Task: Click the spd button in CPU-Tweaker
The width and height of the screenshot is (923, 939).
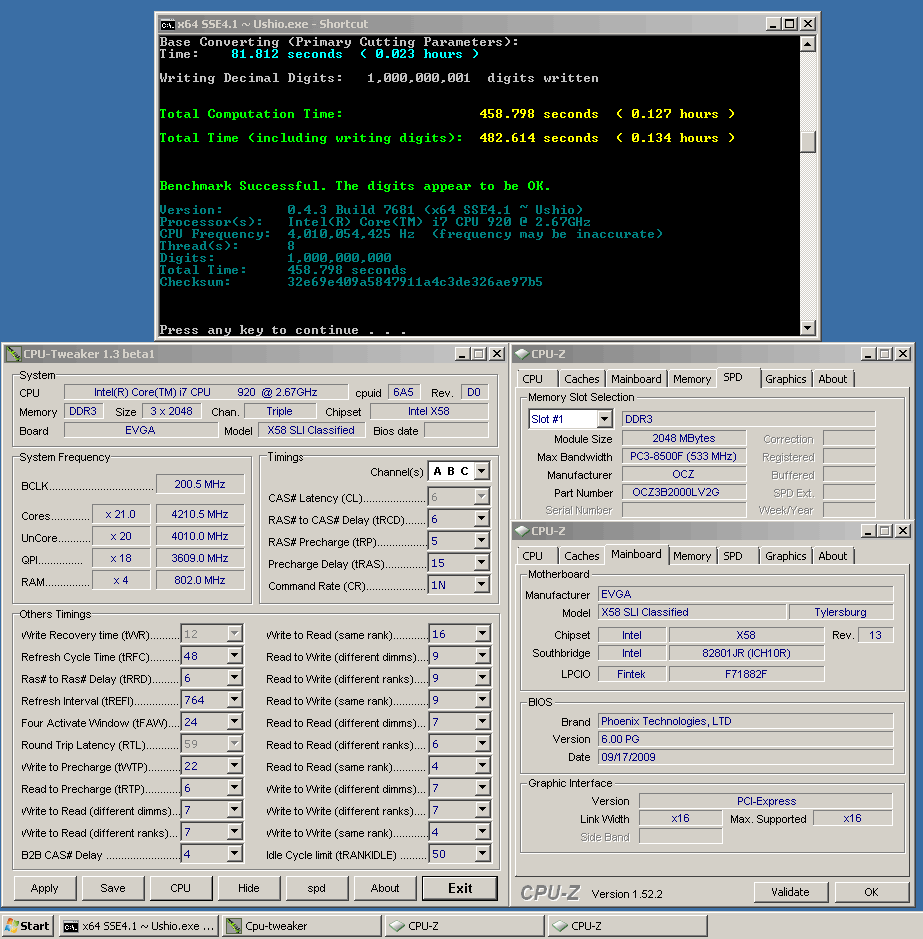Action: tap(317, 888)
